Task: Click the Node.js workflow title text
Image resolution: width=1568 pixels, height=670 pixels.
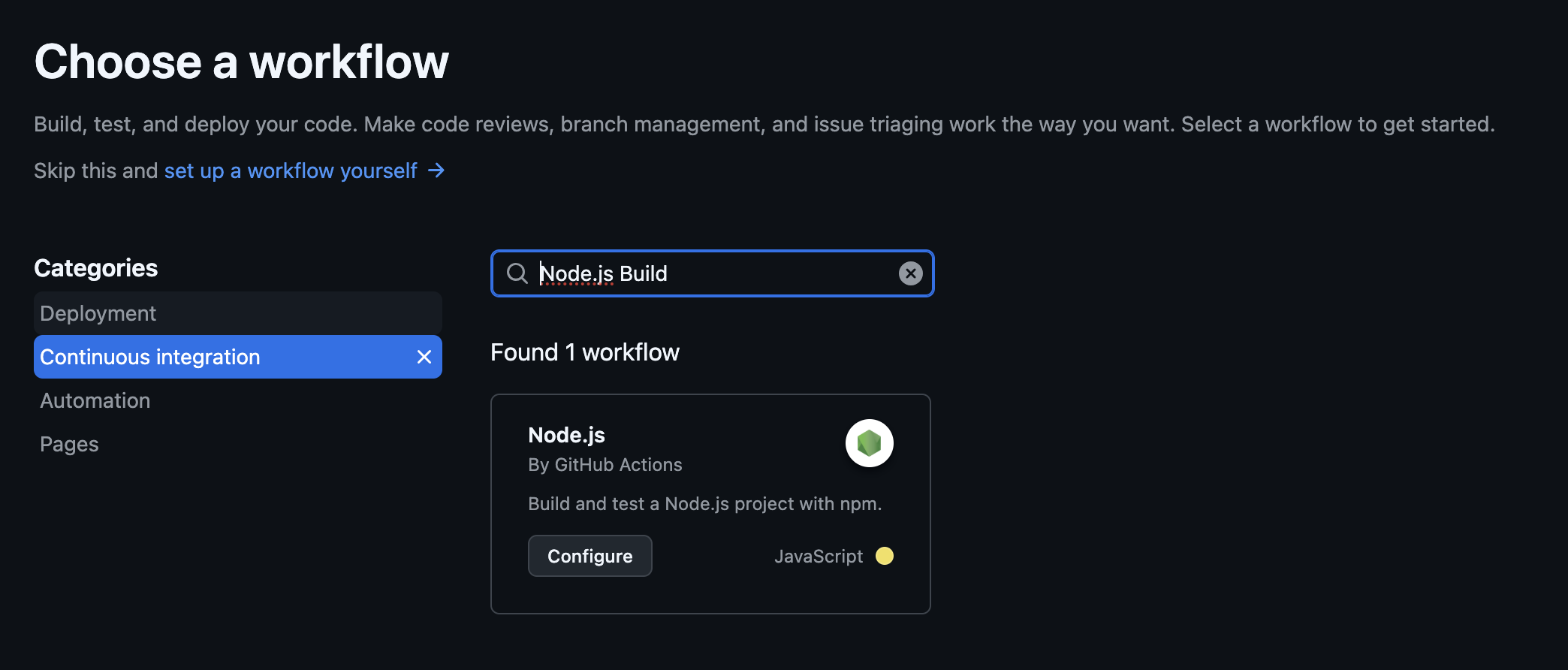Action: point(566,434)
